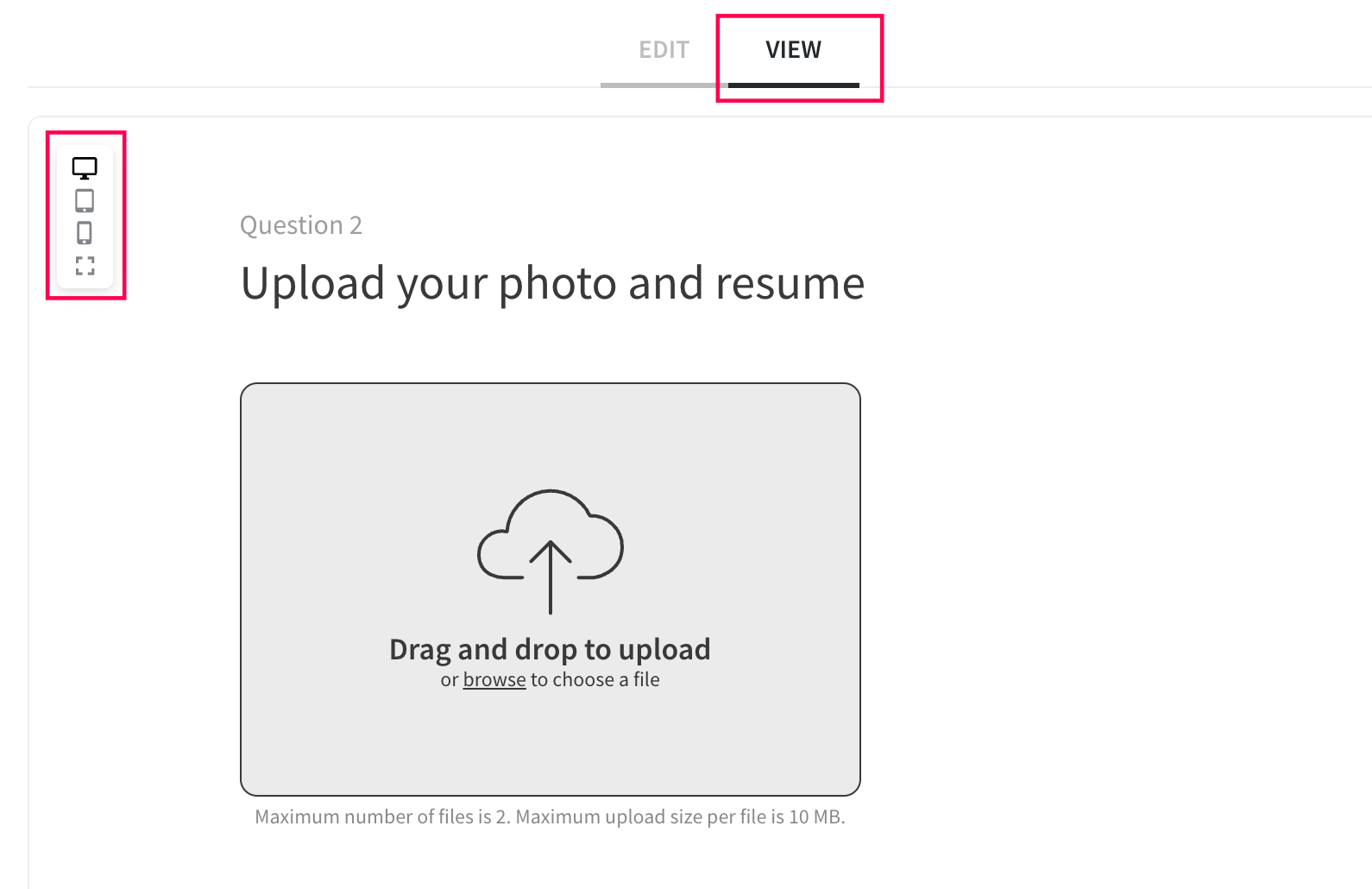Select the VIEW tab
The image size is (1372, 889).
point(794,50)
